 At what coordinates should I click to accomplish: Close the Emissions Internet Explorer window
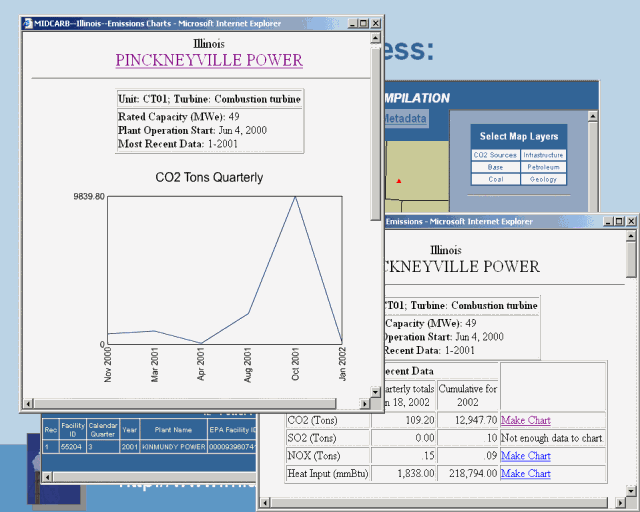click(631, 221)
